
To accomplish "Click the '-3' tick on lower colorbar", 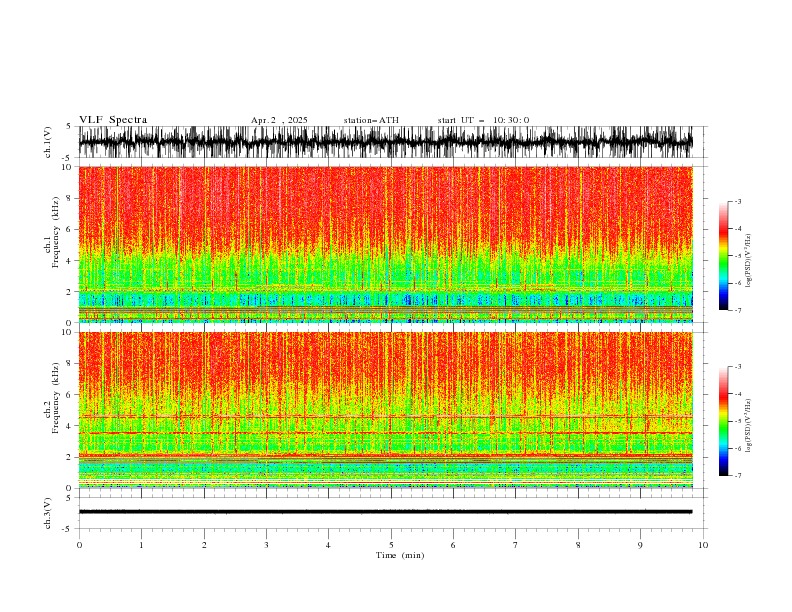I will 737,367.
